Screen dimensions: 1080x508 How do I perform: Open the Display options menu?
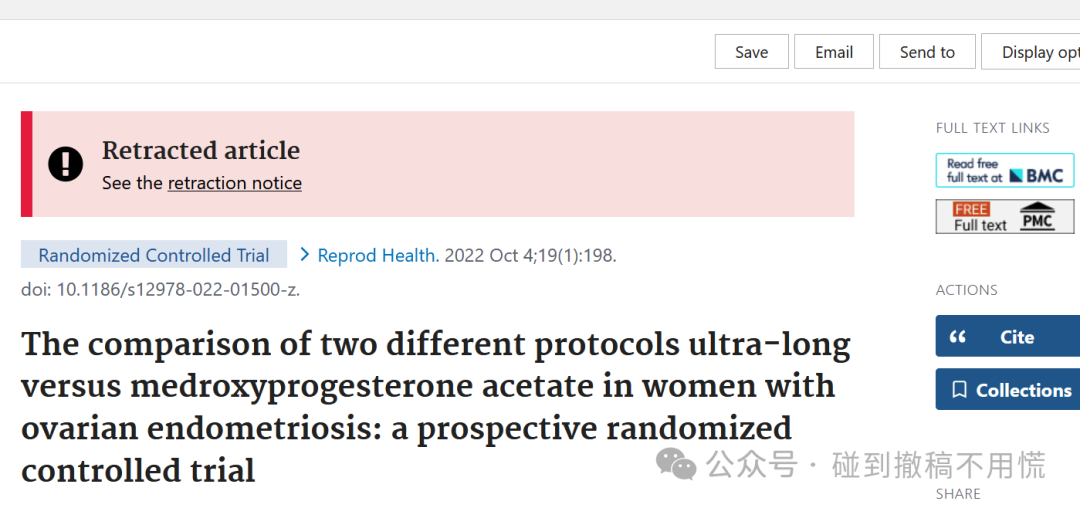coord(1031,52)
